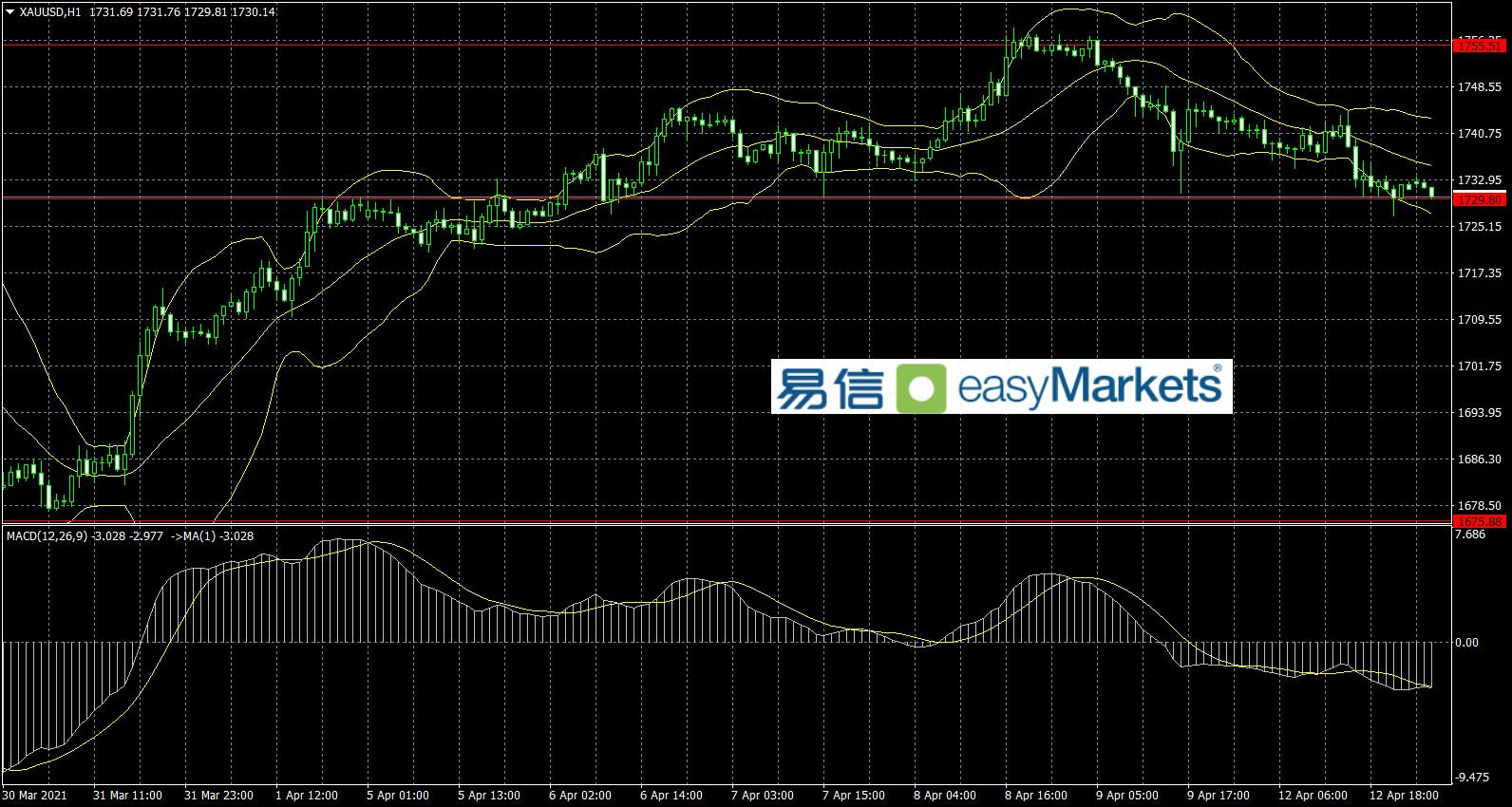Click the 12 Apr 18:00 time axis label
The image size is (1512, 807).
[1403, 796]
